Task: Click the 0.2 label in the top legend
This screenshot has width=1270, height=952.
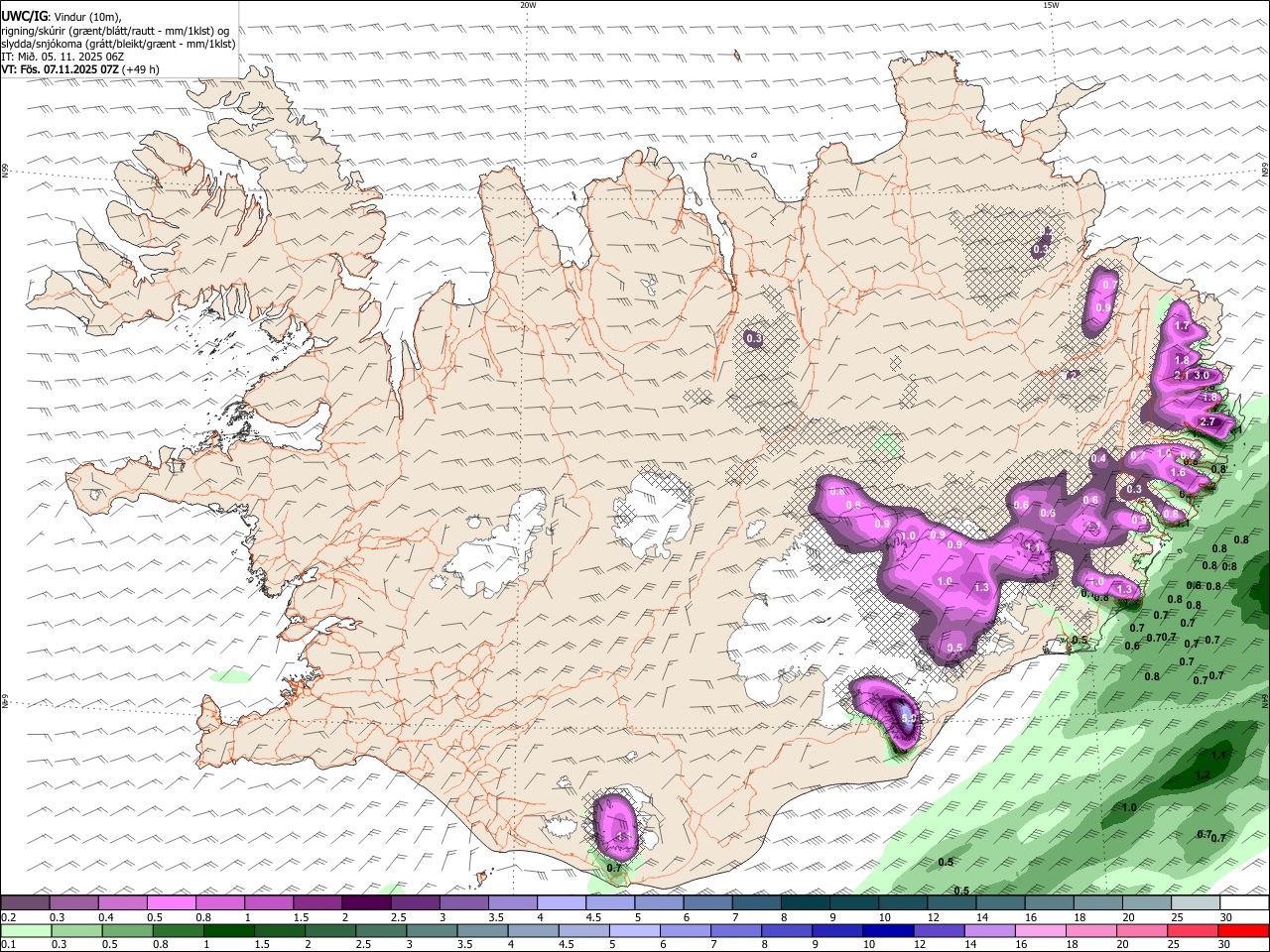Action: 8,916
